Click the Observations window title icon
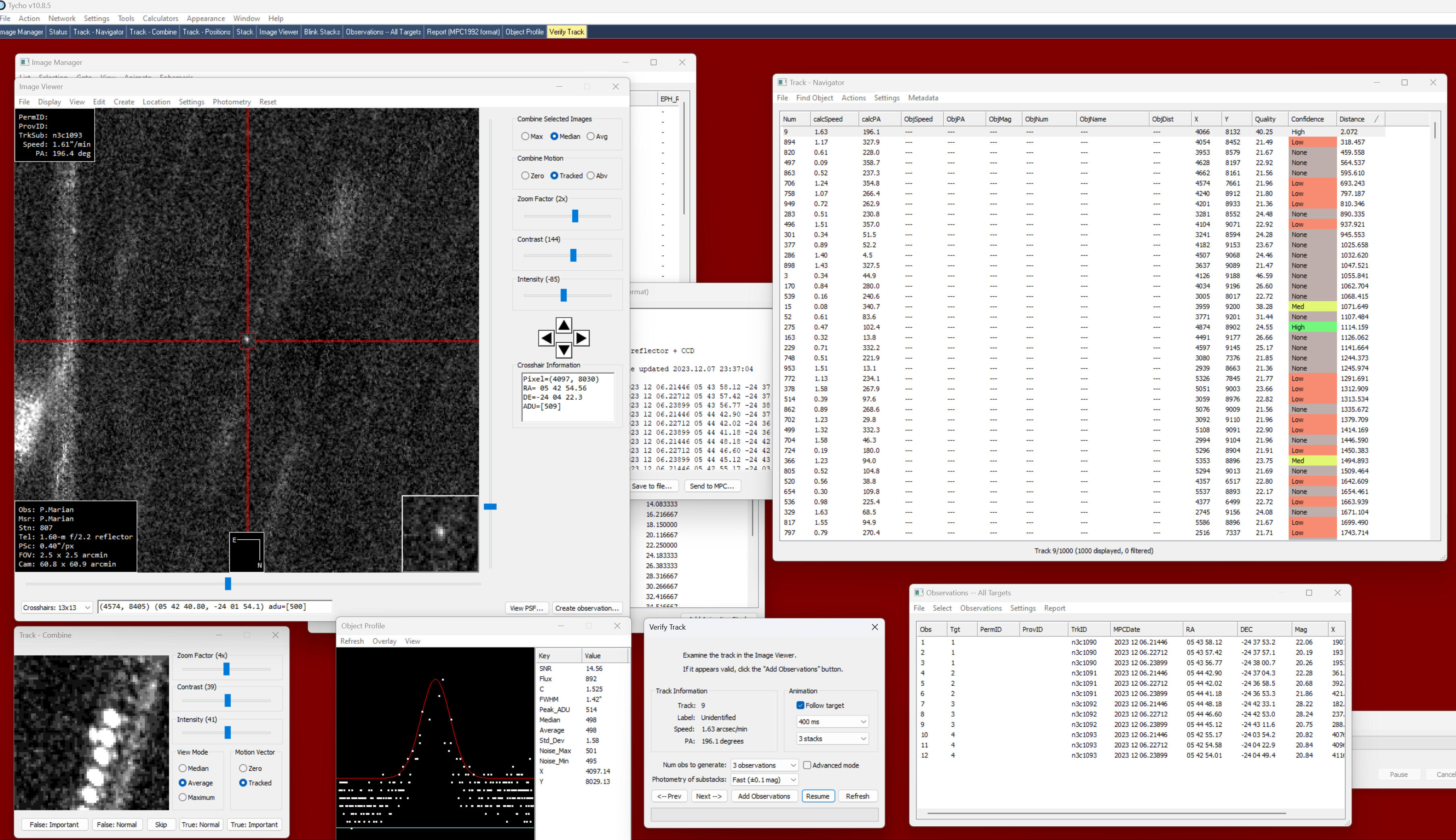1456x840 pixels. (919, 593)
